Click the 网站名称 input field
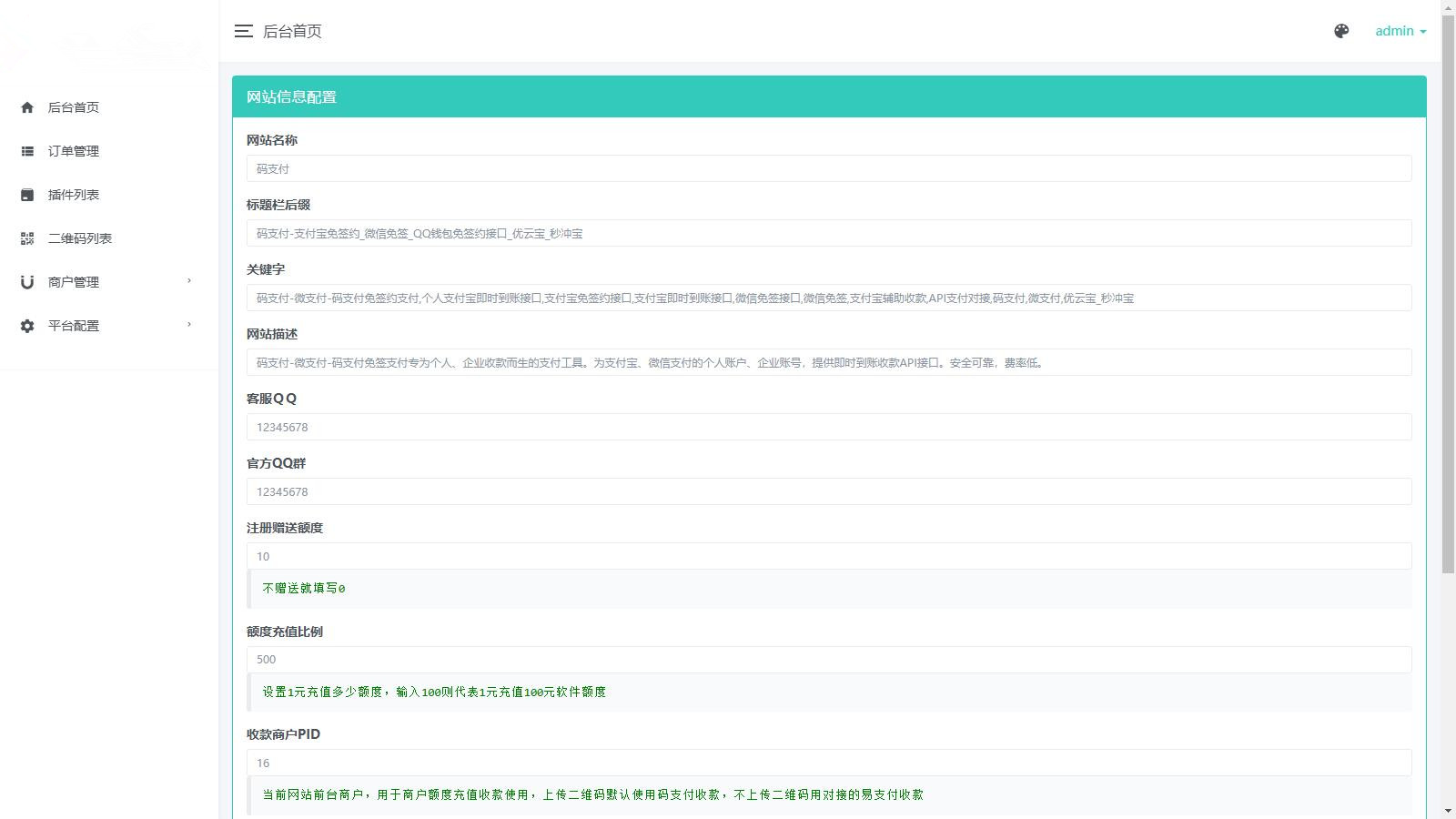The height and width of the screenshot is (819, 1456). (x=828, y=168)
